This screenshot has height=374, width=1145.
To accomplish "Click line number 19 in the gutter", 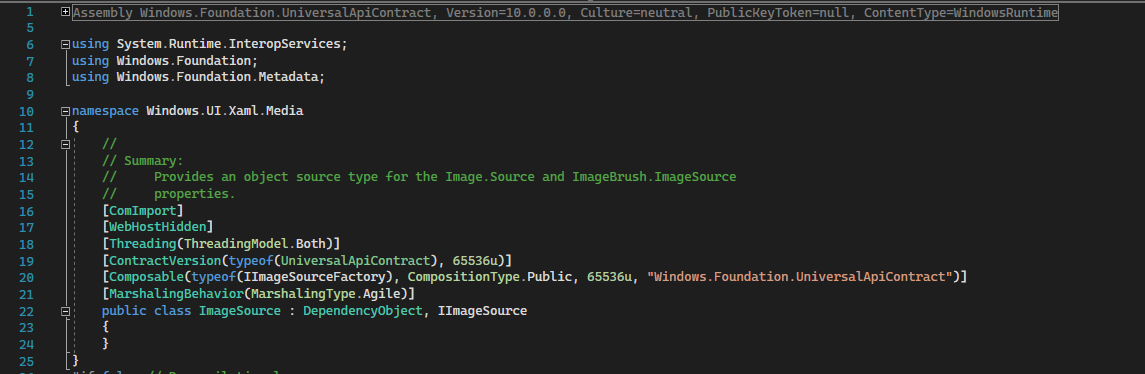I will point(26,262).
